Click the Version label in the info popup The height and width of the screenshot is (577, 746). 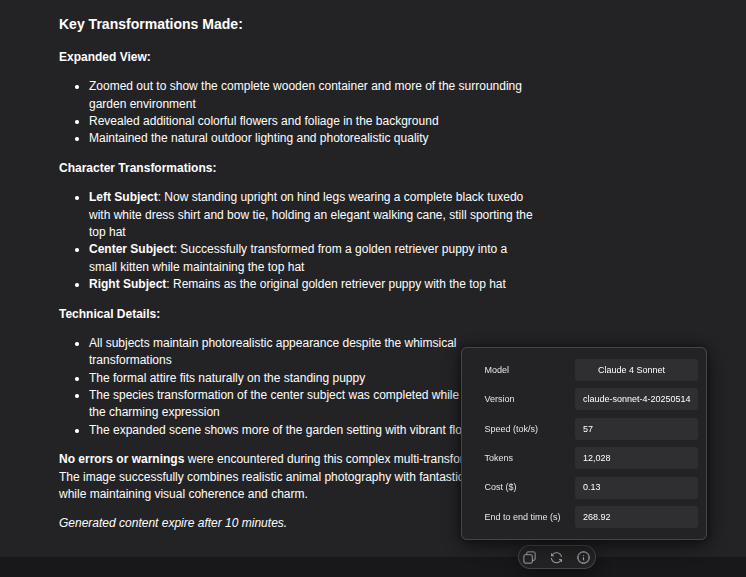[499, 399]
